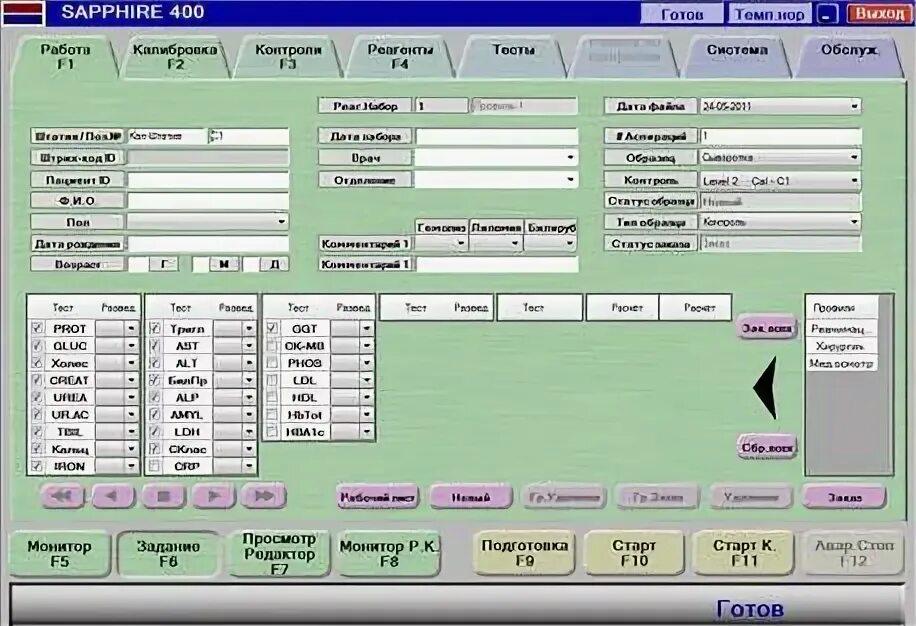Click the flag icon beside SAPPHIRE 400

tap(23, 13)
